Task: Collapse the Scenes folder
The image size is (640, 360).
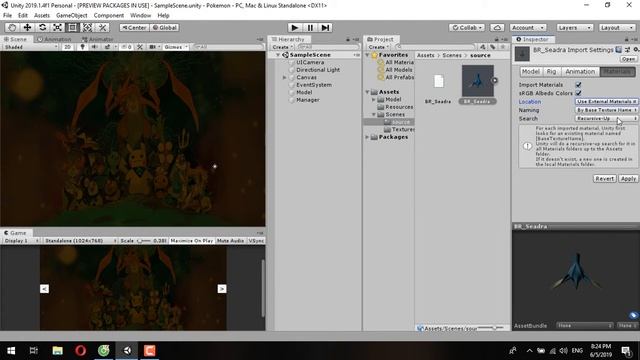Action: click(373, 114)
